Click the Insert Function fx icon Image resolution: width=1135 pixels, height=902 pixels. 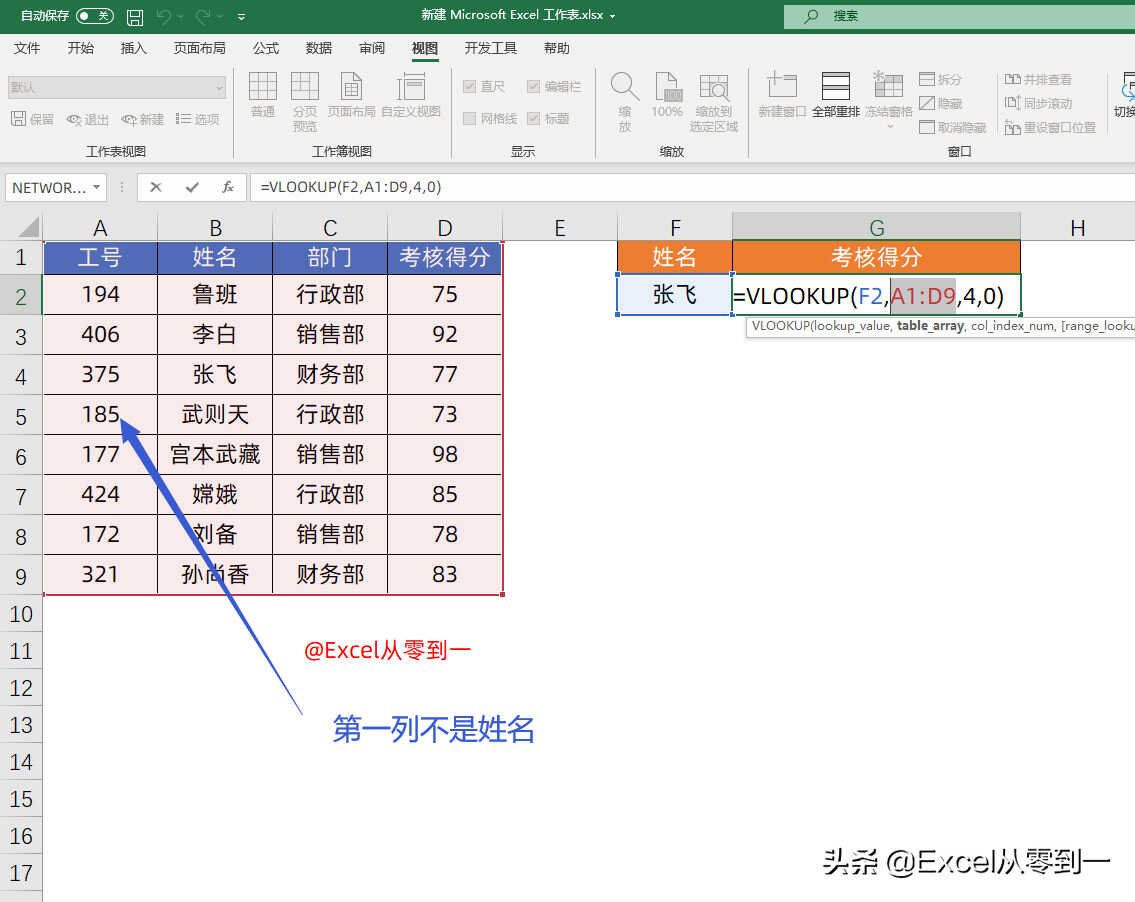[228, 187]
